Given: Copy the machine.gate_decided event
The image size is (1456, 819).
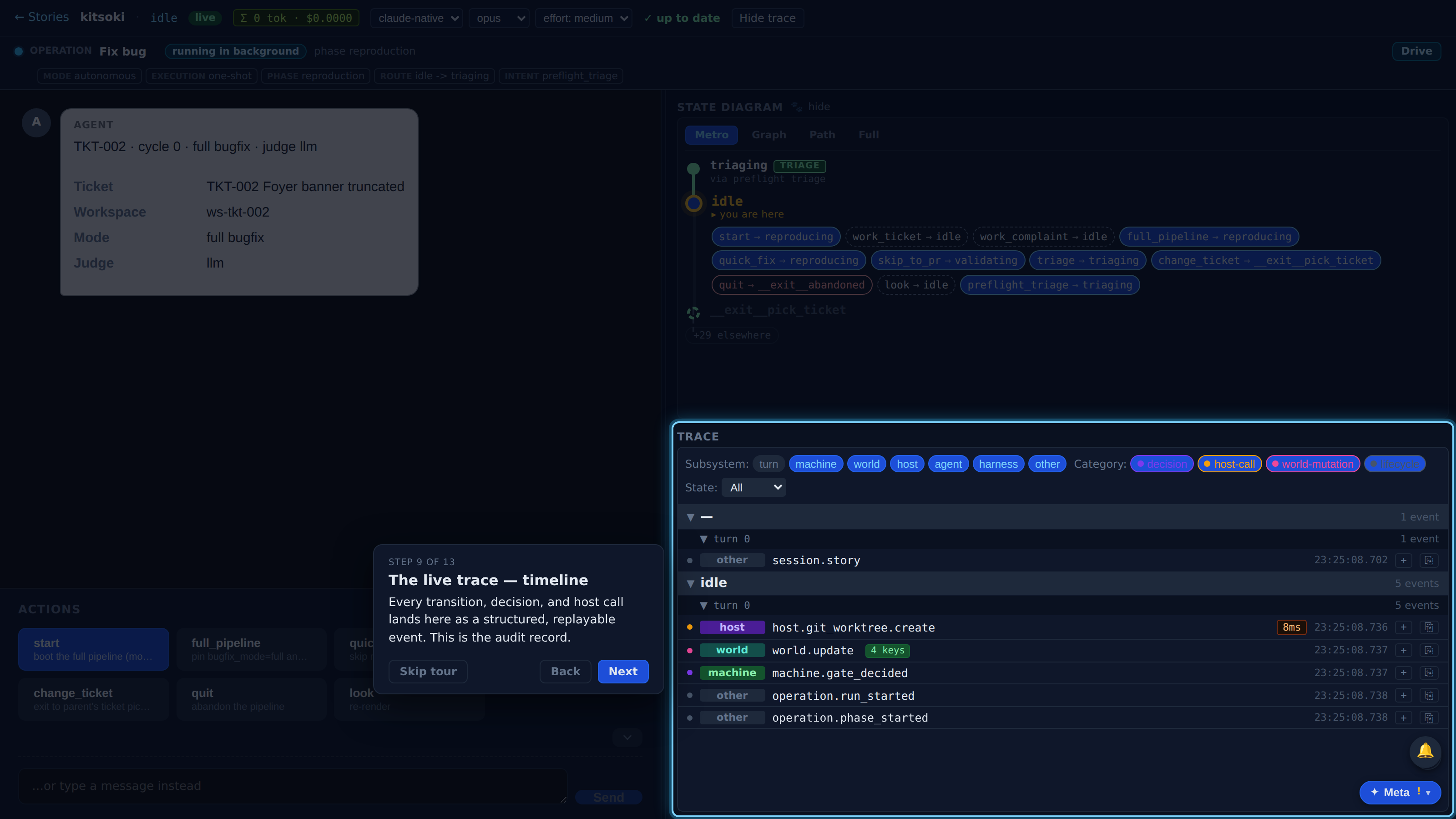Looking at the screenshot, I should pos(1429,672).
